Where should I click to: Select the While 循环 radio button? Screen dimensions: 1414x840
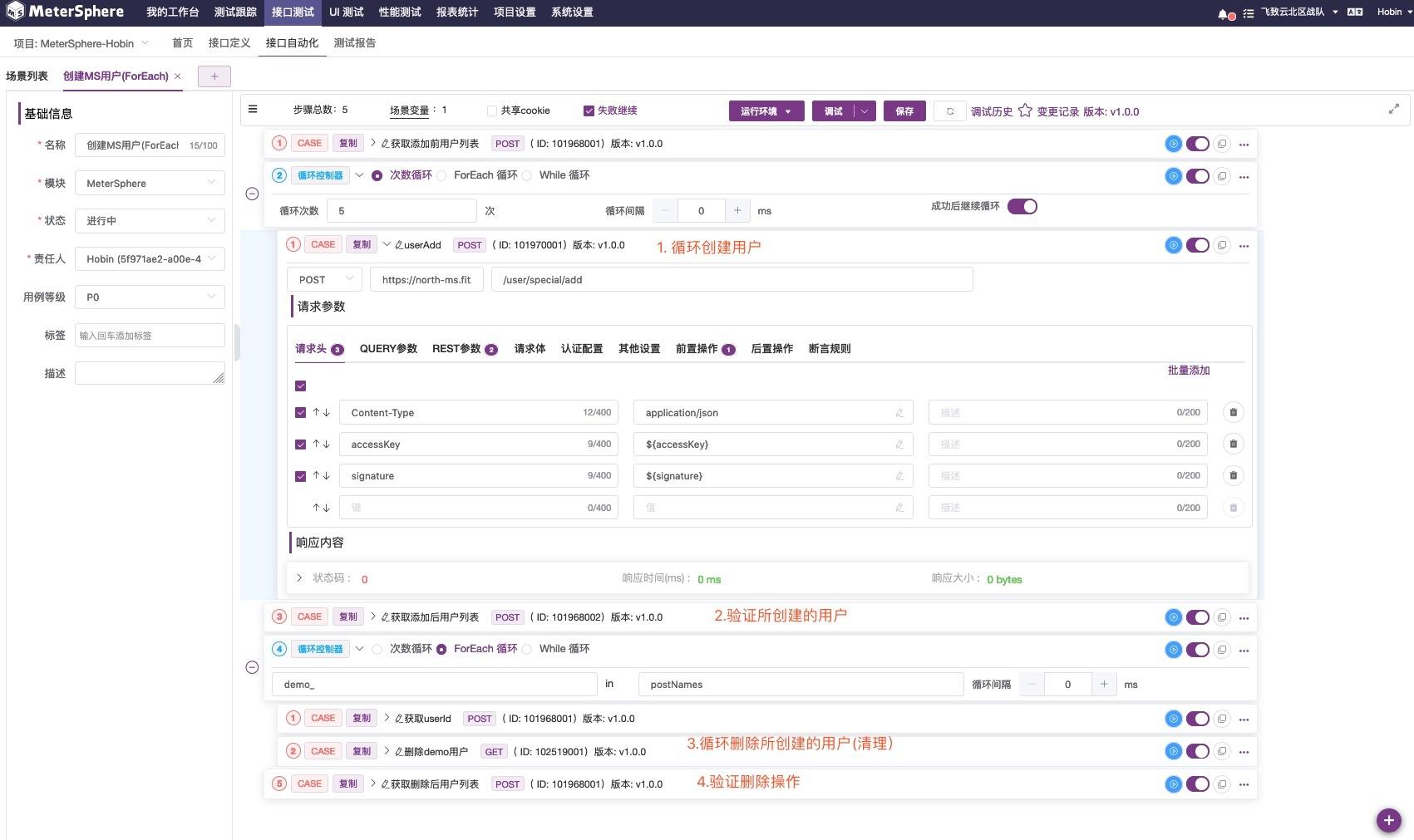tap(527, 175)
